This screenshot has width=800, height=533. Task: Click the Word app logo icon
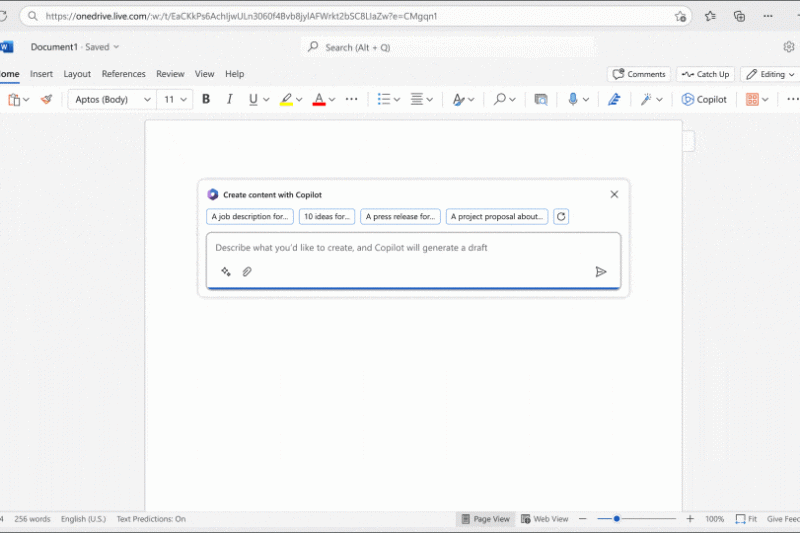(7, 47)
